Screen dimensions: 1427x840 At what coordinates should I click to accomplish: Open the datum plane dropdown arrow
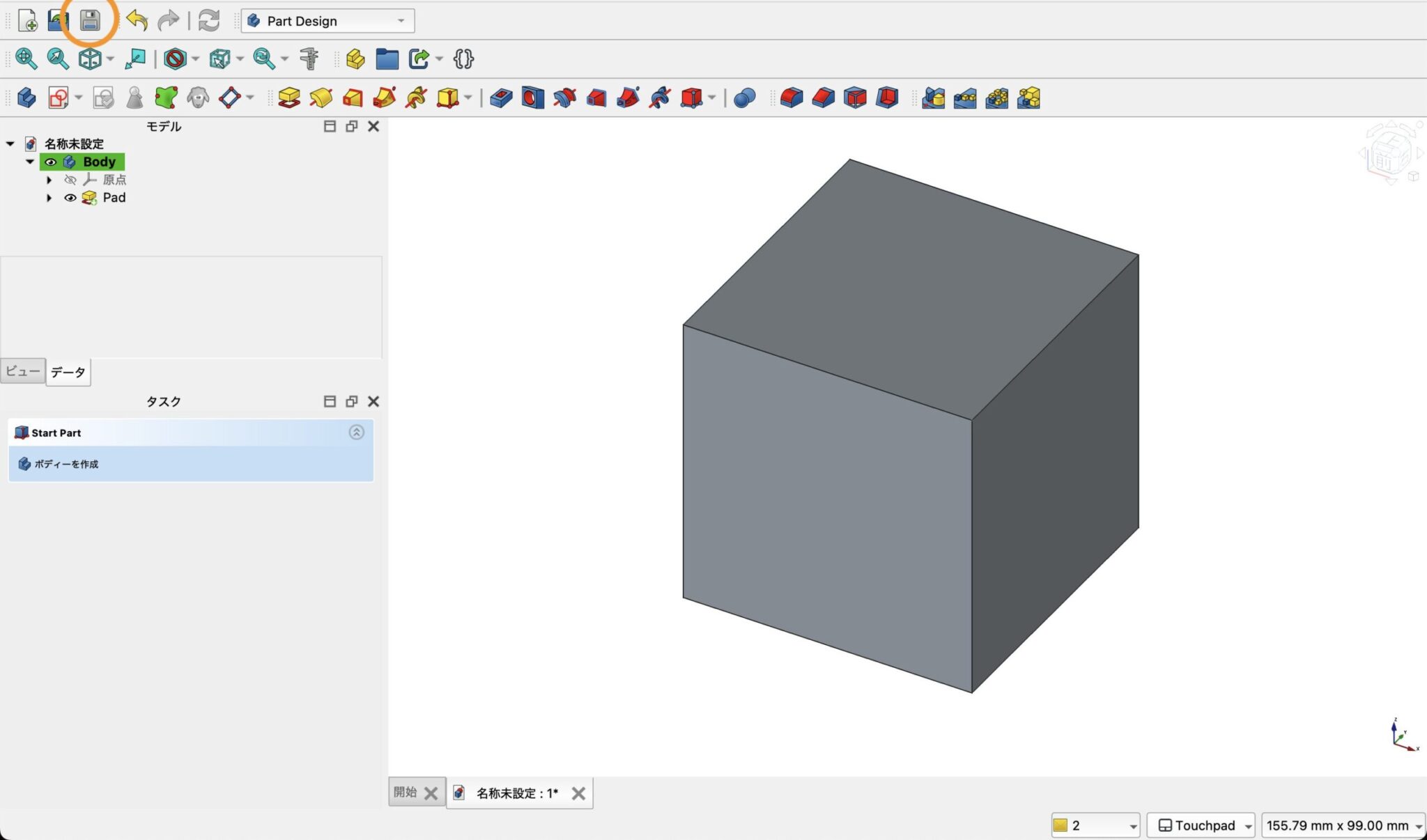[x=249, y=98]
